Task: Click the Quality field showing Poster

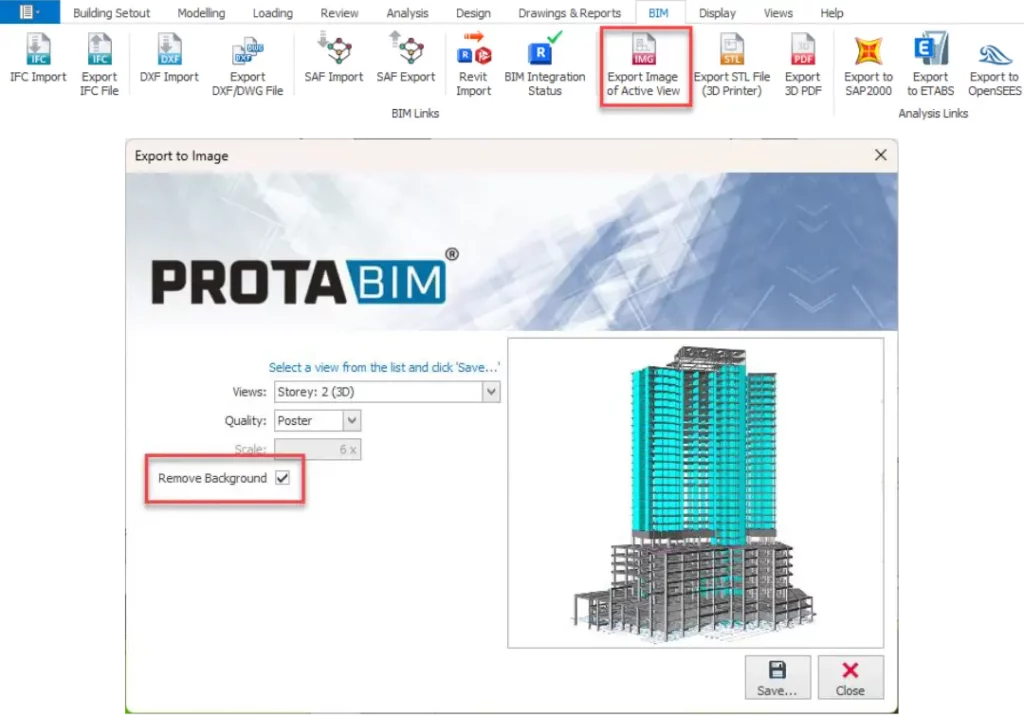Action: [x=317, y=421]
